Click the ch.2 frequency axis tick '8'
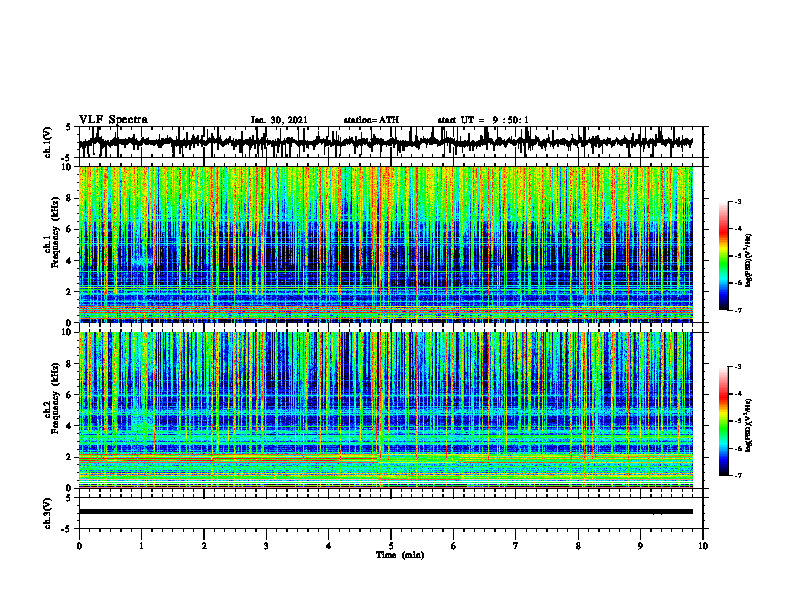Image resolution: width=792 pixels, height=612 pixels. (70, 364)
